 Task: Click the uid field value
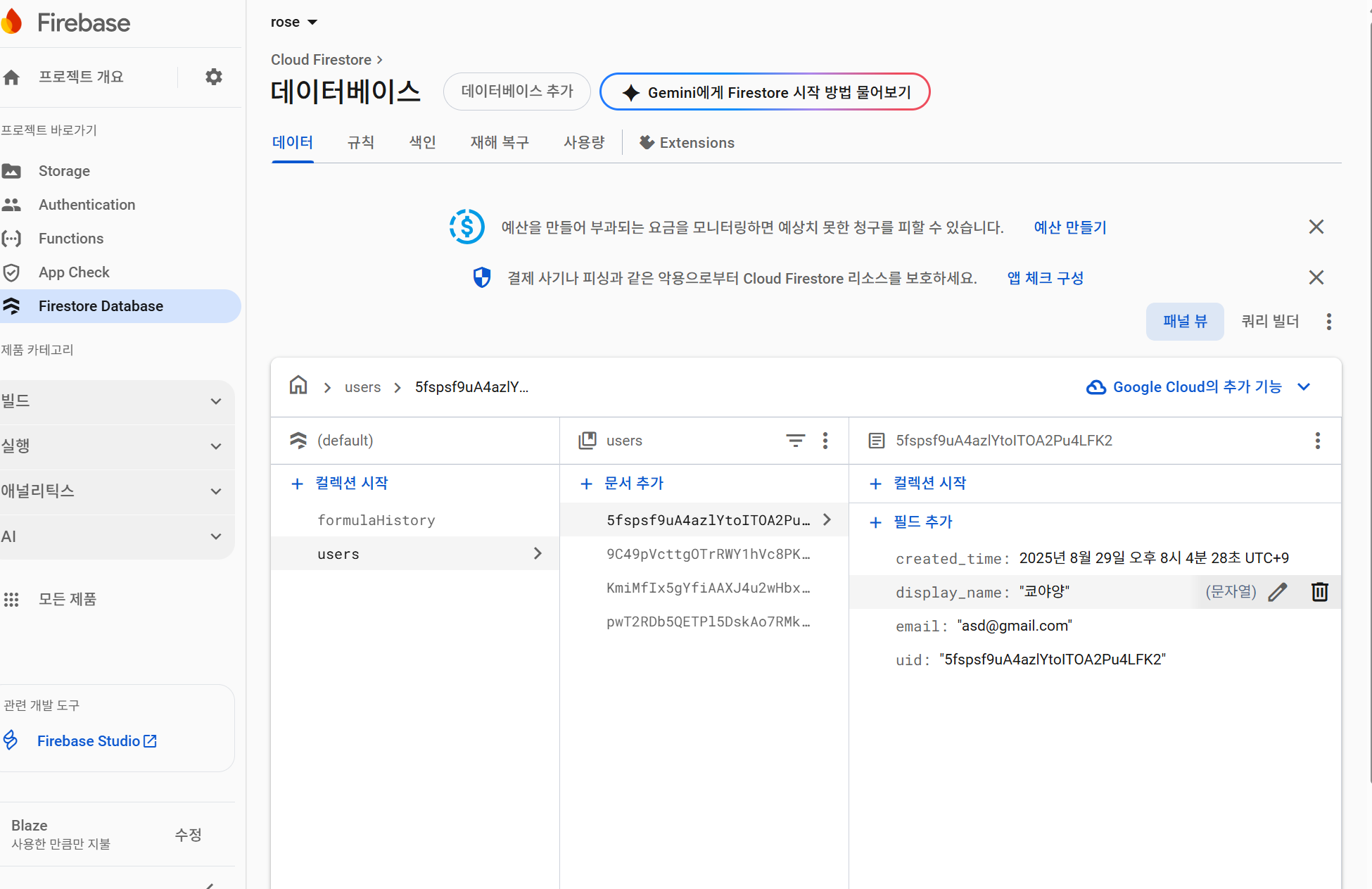coord(1053,660)
